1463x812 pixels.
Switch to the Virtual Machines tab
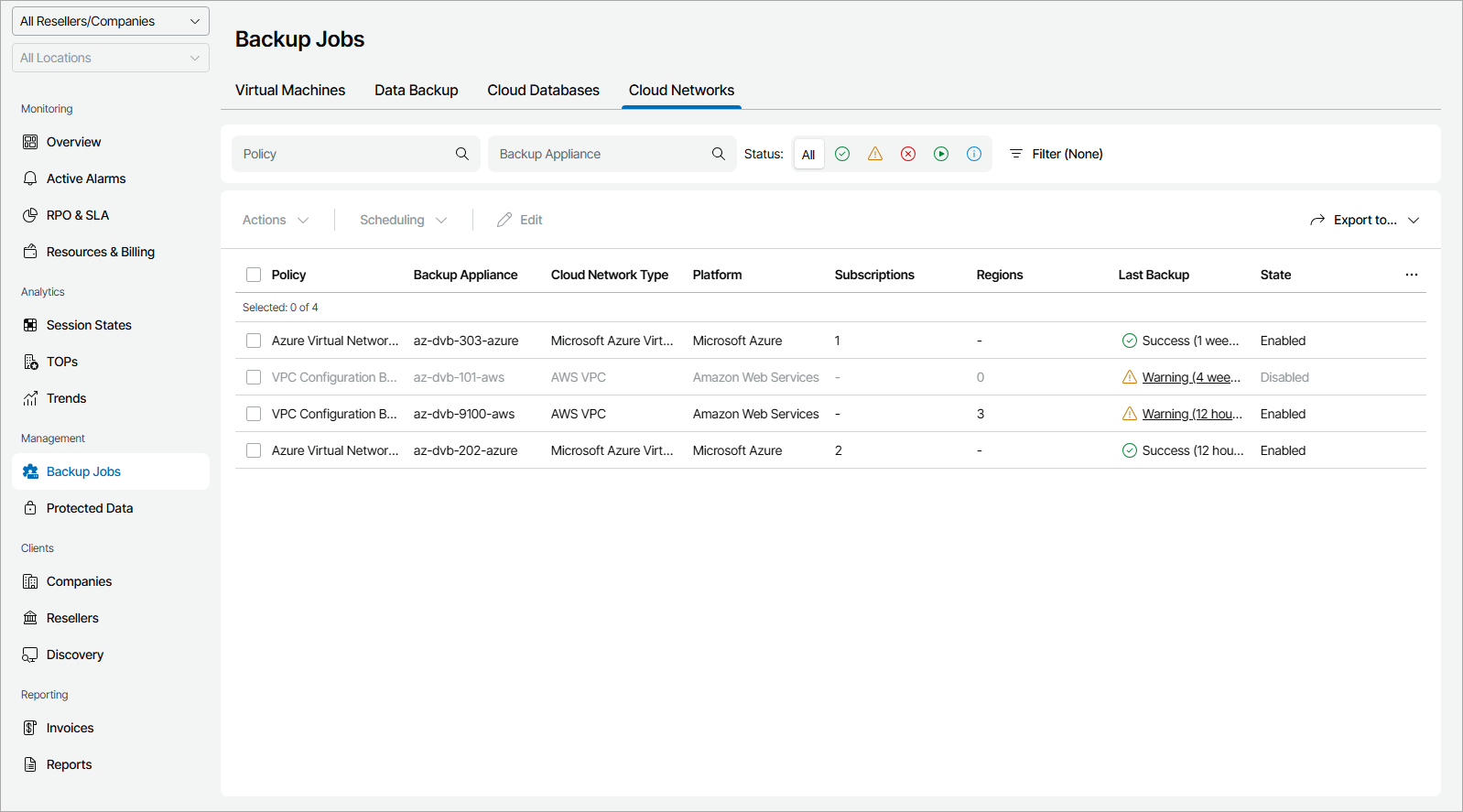click(290, 90)
